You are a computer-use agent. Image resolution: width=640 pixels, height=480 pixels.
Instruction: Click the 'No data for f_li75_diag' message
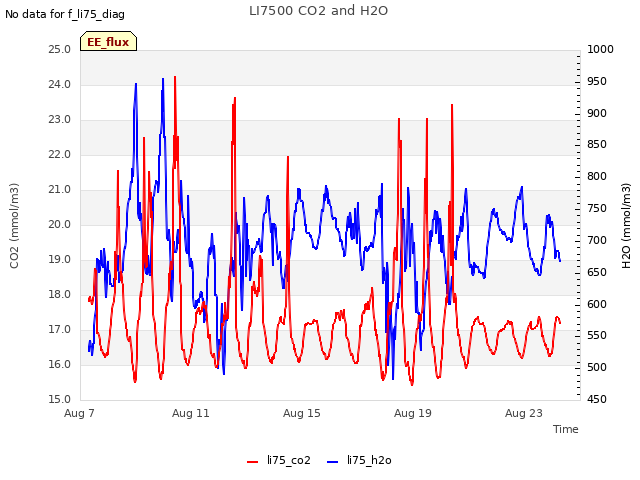(65, 14)
